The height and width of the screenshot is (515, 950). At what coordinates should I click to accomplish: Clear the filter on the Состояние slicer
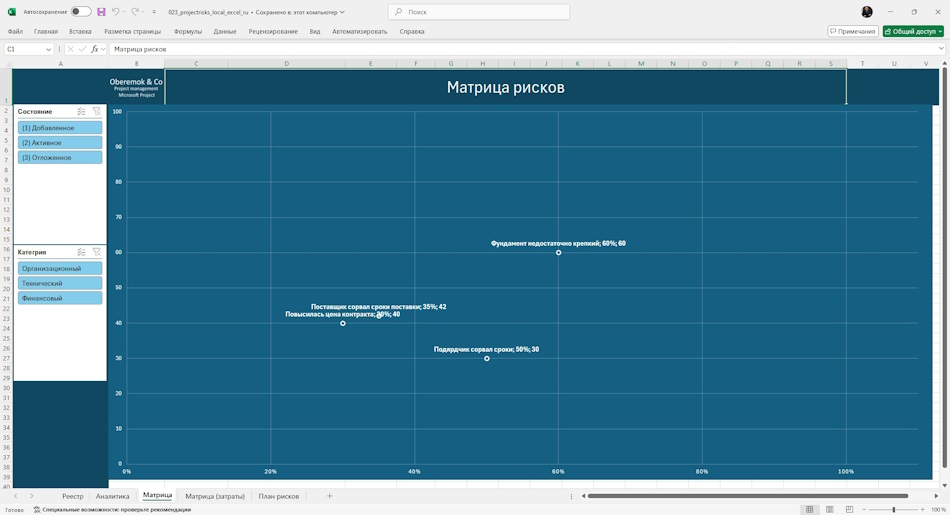pos(97,111)
